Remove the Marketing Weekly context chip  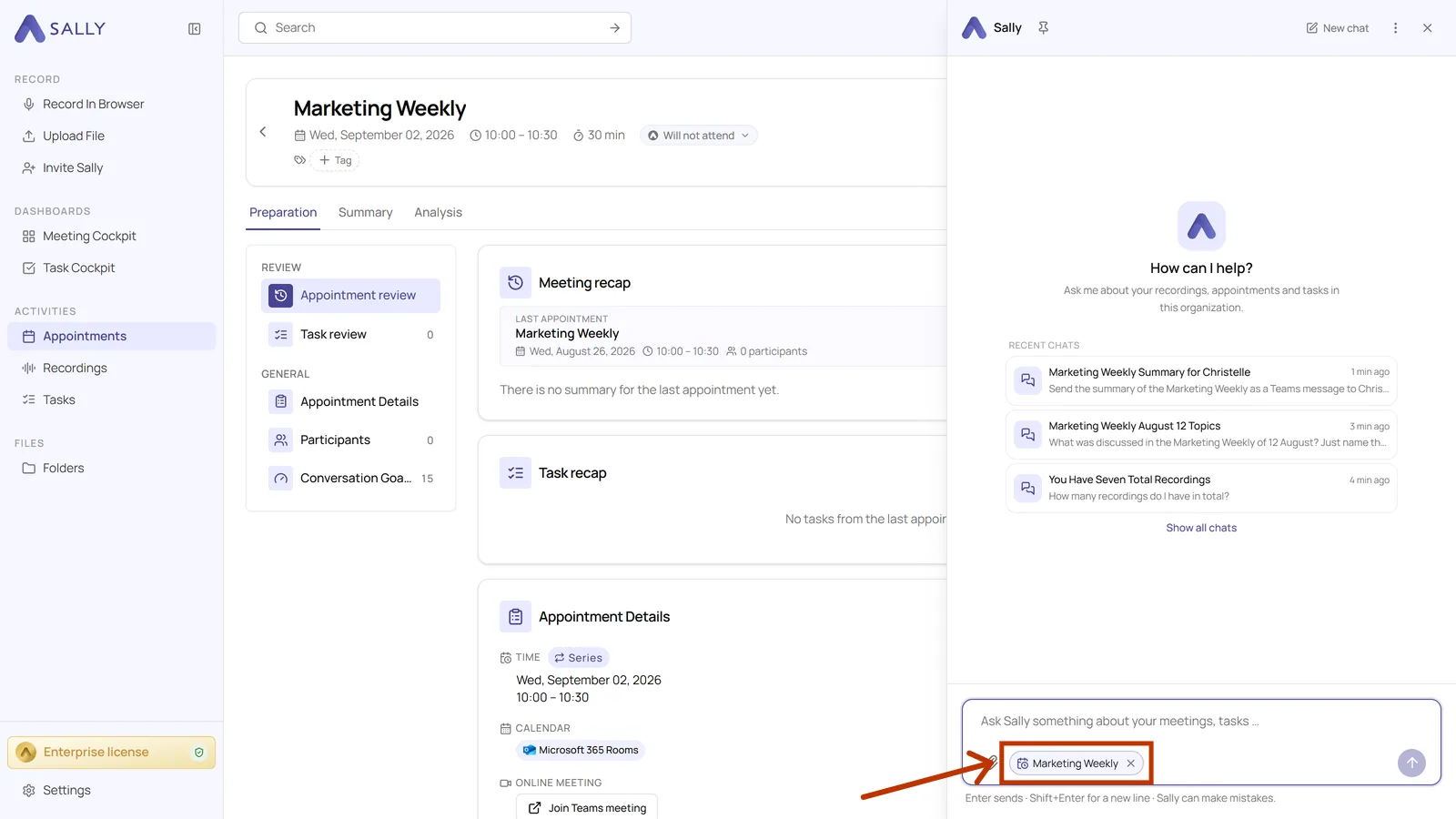(1131, 763)
